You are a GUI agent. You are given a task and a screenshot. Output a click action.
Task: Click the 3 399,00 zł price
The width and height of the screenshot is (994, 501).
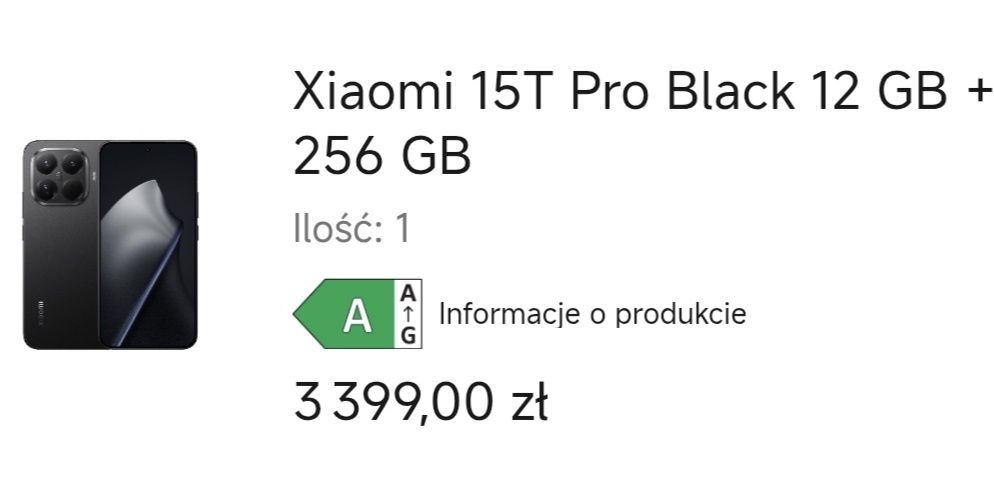[x=420, y=402]
